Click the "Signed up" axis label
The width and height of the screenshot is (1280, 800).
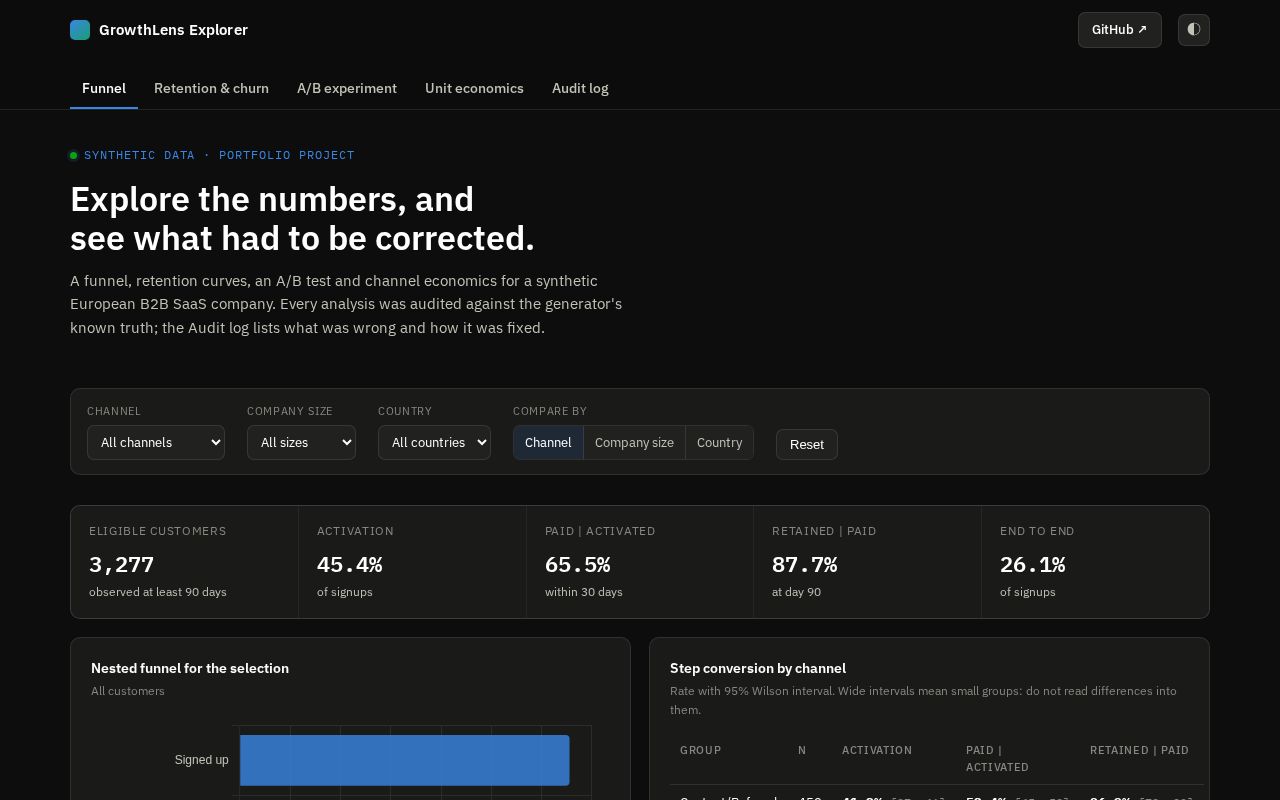coord(202,760)
